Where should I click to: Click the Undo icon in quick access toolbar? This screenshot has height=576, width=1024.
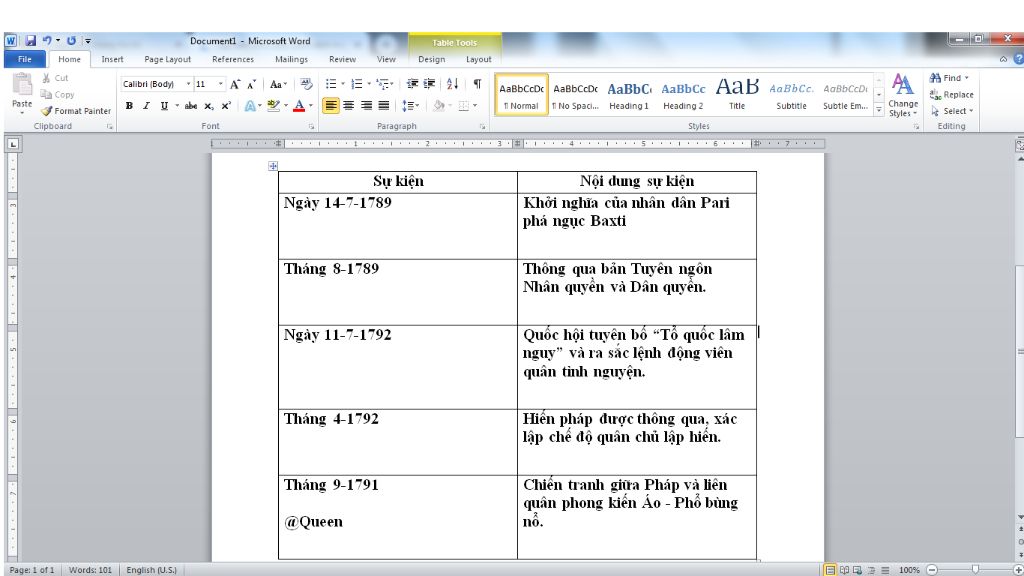(47, 40)
